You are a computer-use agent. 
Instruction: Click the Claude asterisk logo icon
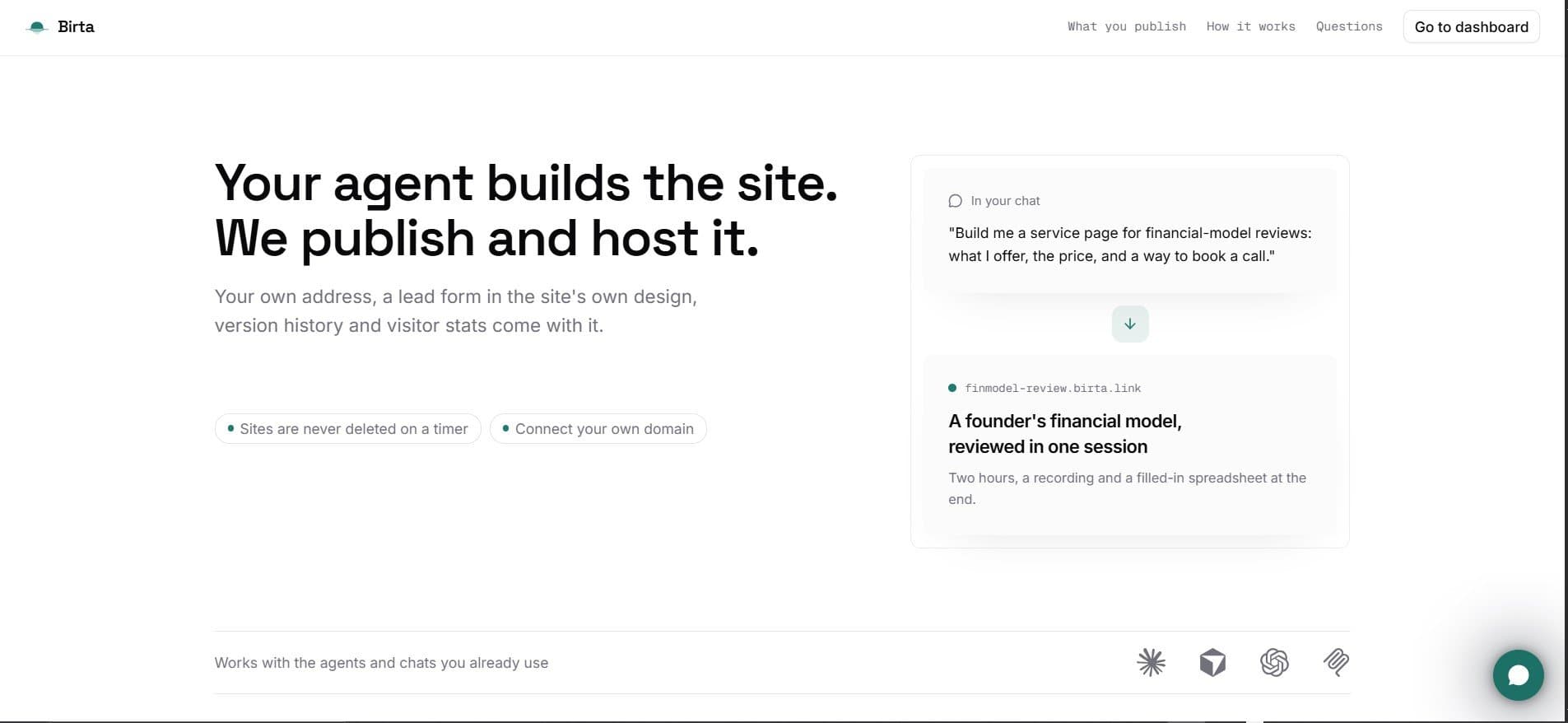[x=1151, y=662]
